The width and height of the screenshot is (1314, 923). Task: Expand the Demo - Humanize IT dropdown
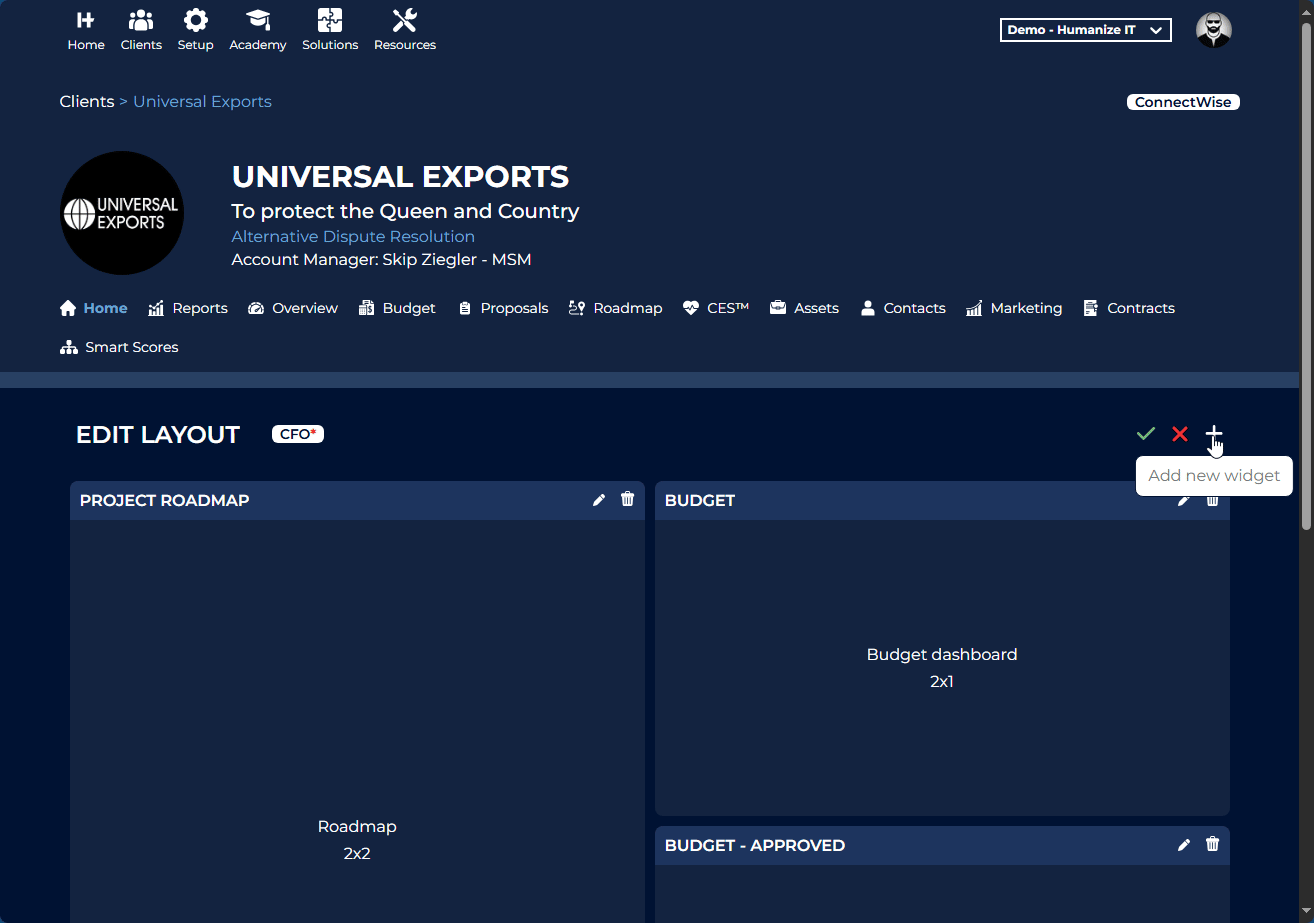point(1086,30)
